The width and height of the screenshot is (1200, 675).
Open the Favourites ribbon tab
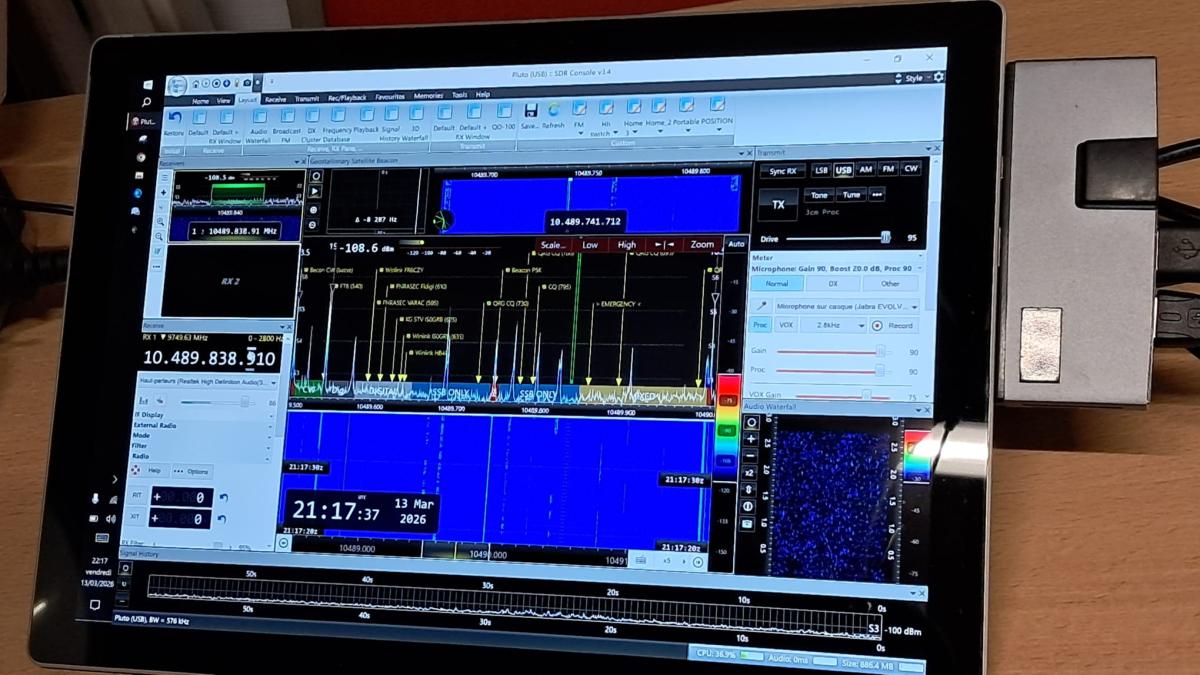(x=390, y=97)
